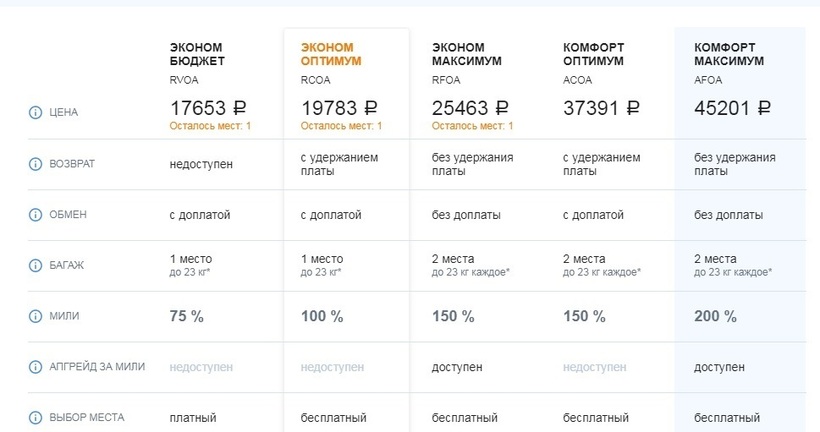
Task: Click the 200 % miles value
Action: [715, 316]
